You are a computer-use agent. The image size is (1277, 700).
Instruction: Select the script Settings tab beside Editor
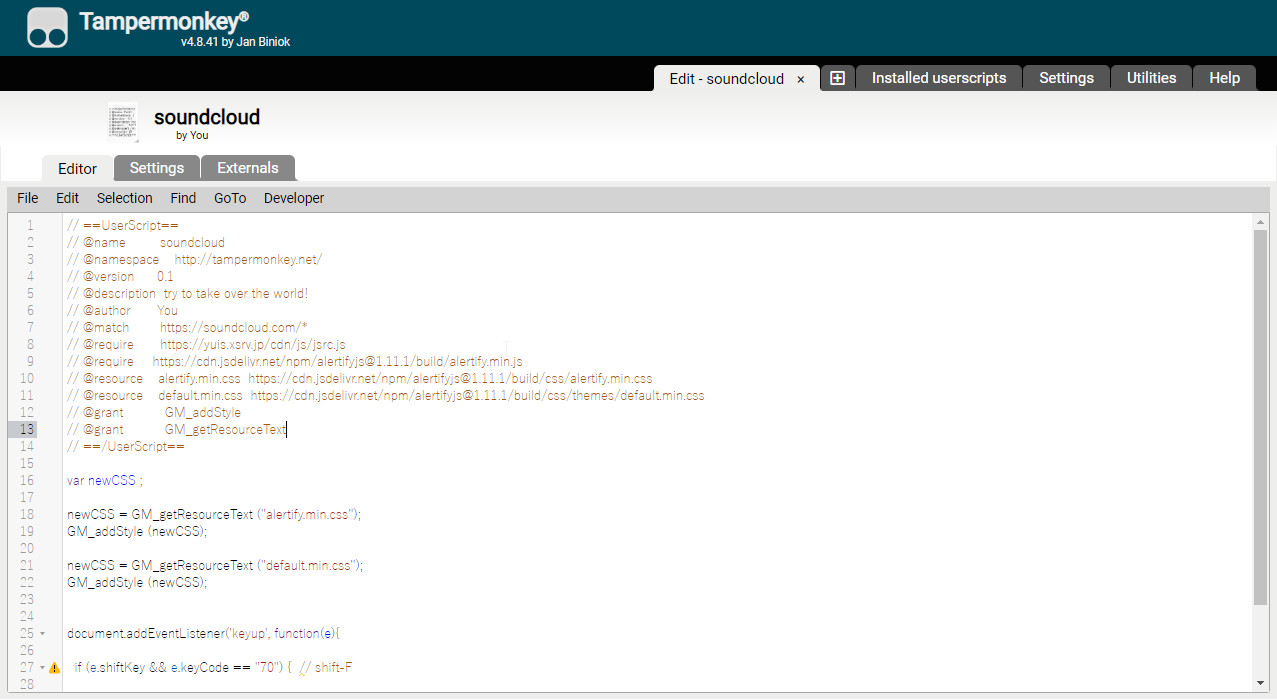[x=157, y=168]
